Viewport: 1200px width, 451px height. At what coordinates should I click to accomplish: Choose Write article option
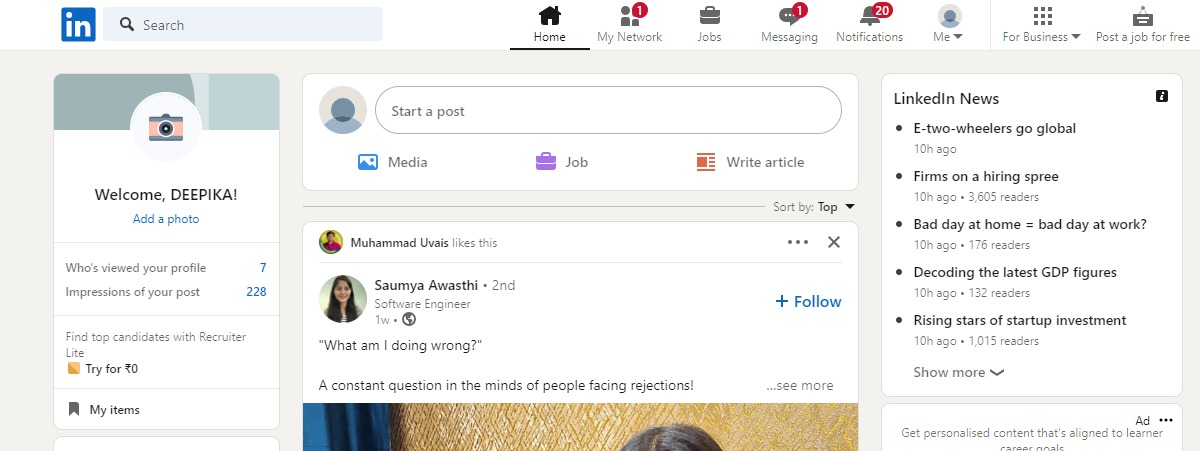pos(750,162)
